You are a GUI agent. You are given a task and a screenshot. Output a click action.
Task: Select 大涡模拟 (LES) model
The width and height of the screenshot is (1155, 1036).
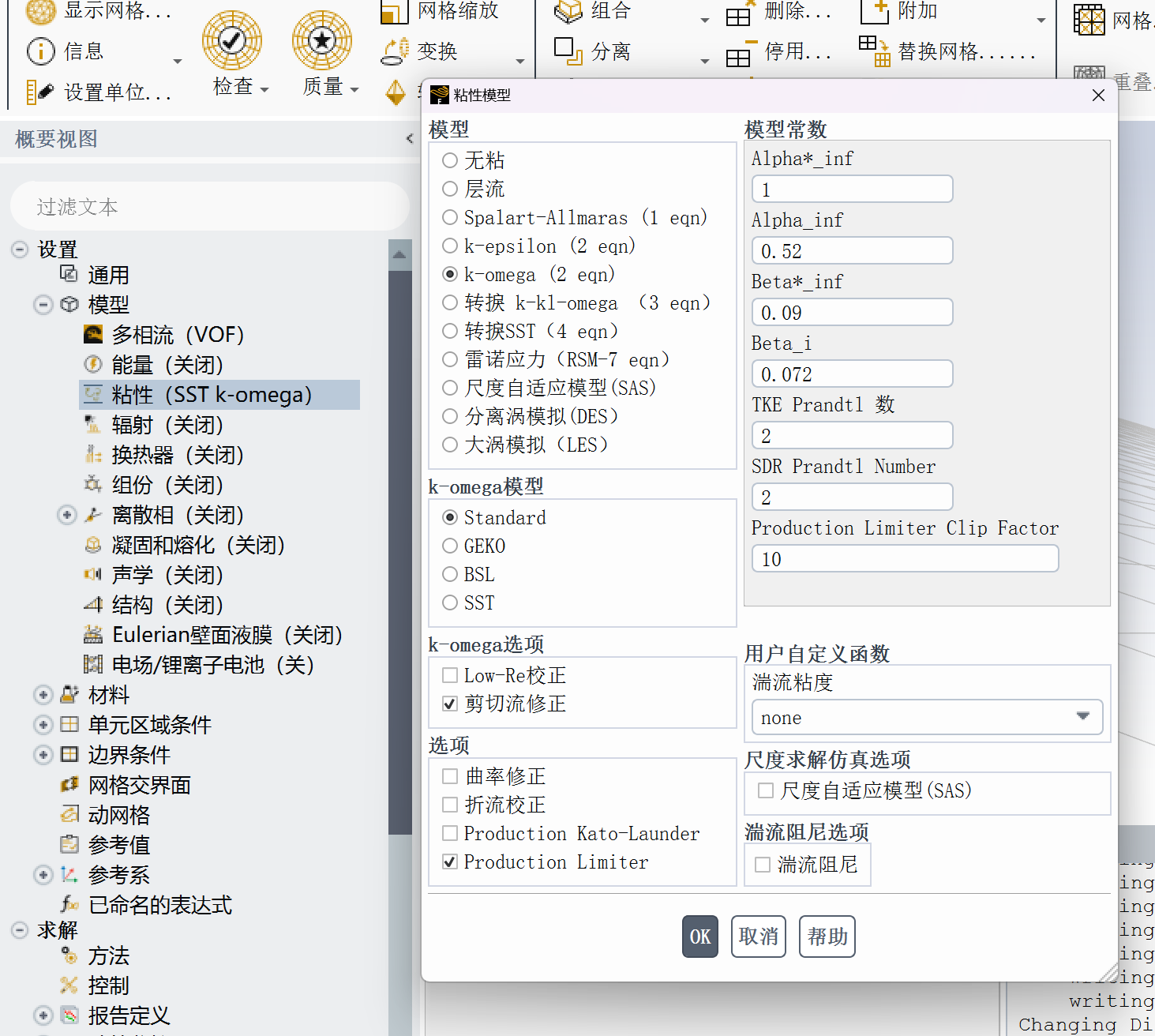pos(450,445)
